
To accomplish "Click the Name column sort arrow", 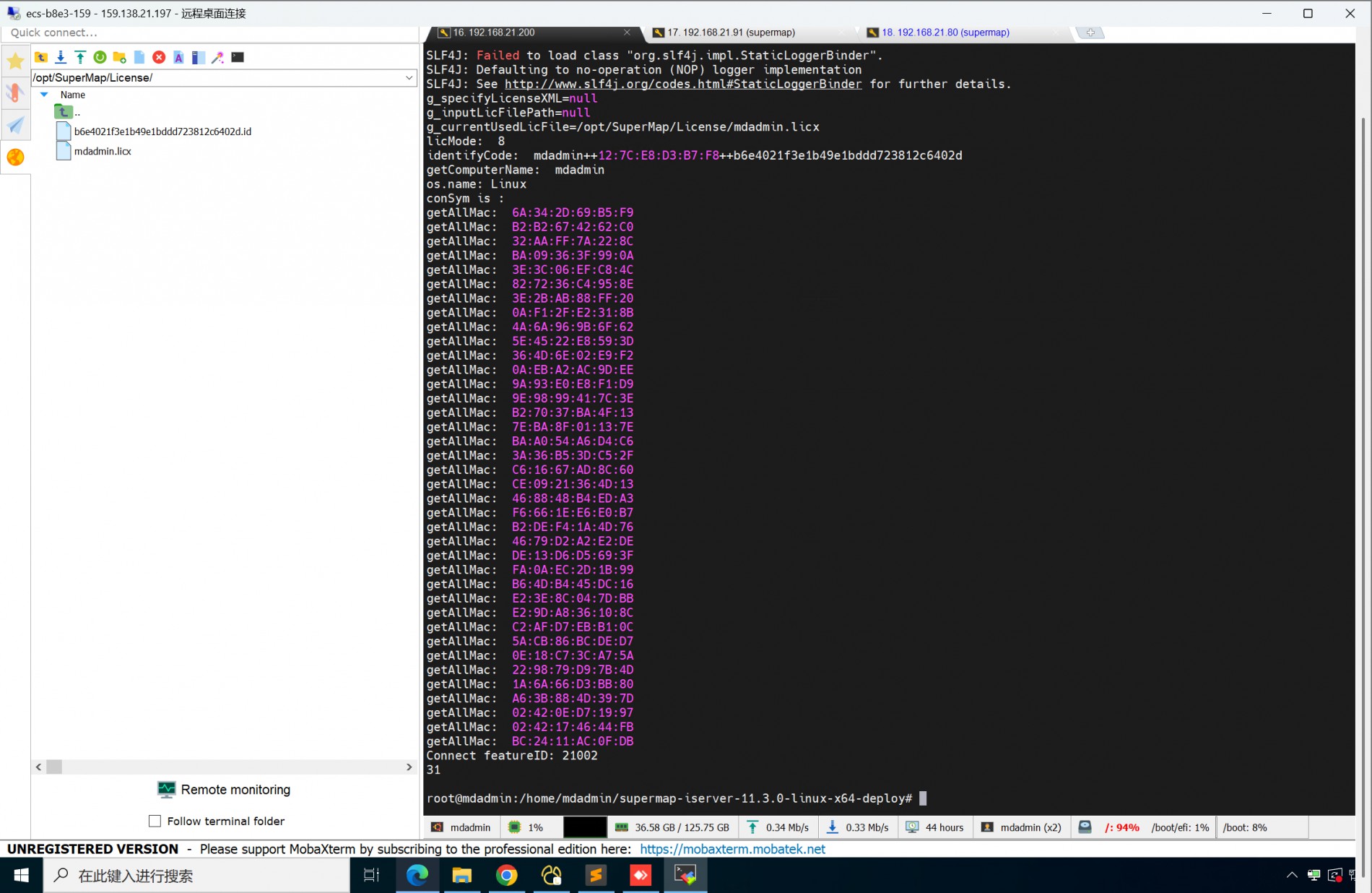I will point(44,95).
